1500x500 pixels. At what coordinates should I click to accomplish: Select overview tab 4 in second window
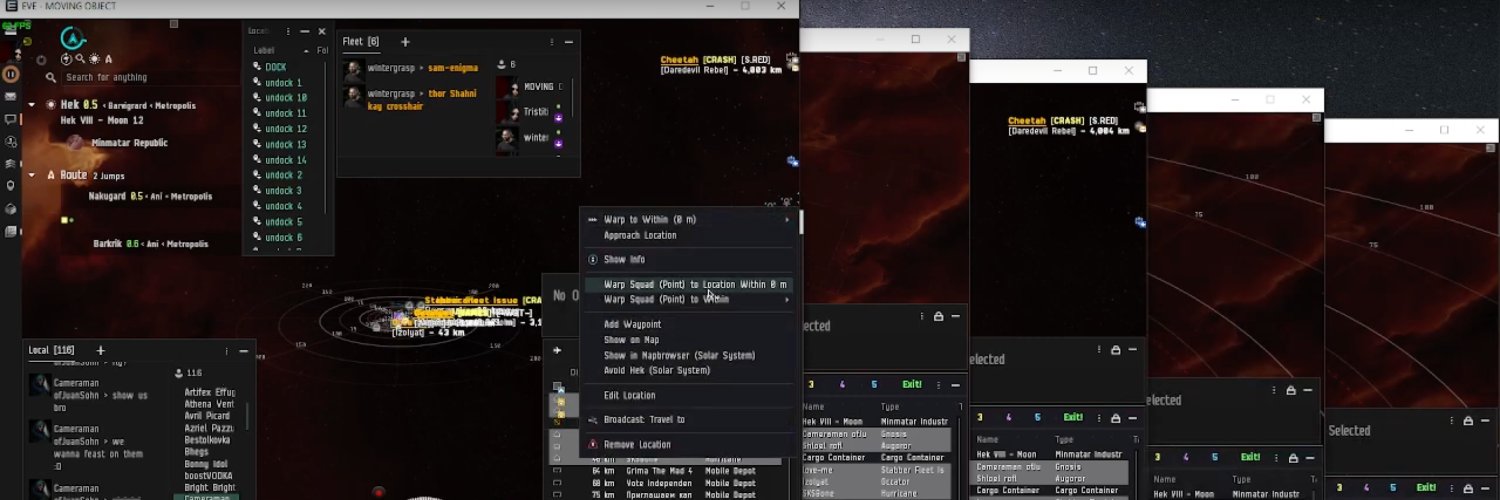coord(842,384)
